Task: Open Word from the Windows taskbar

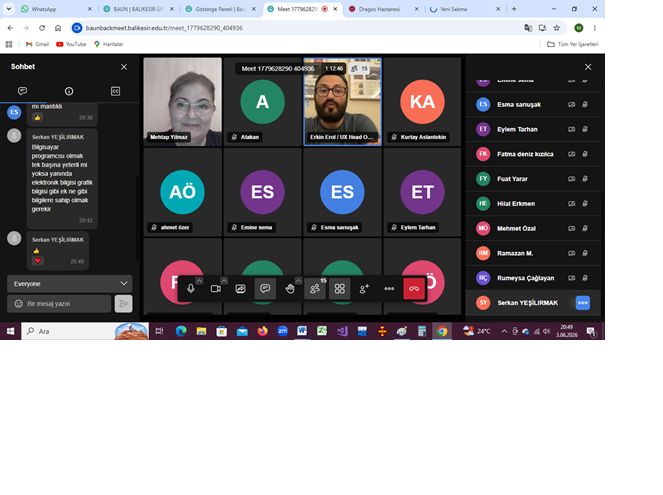Action: 302,331
